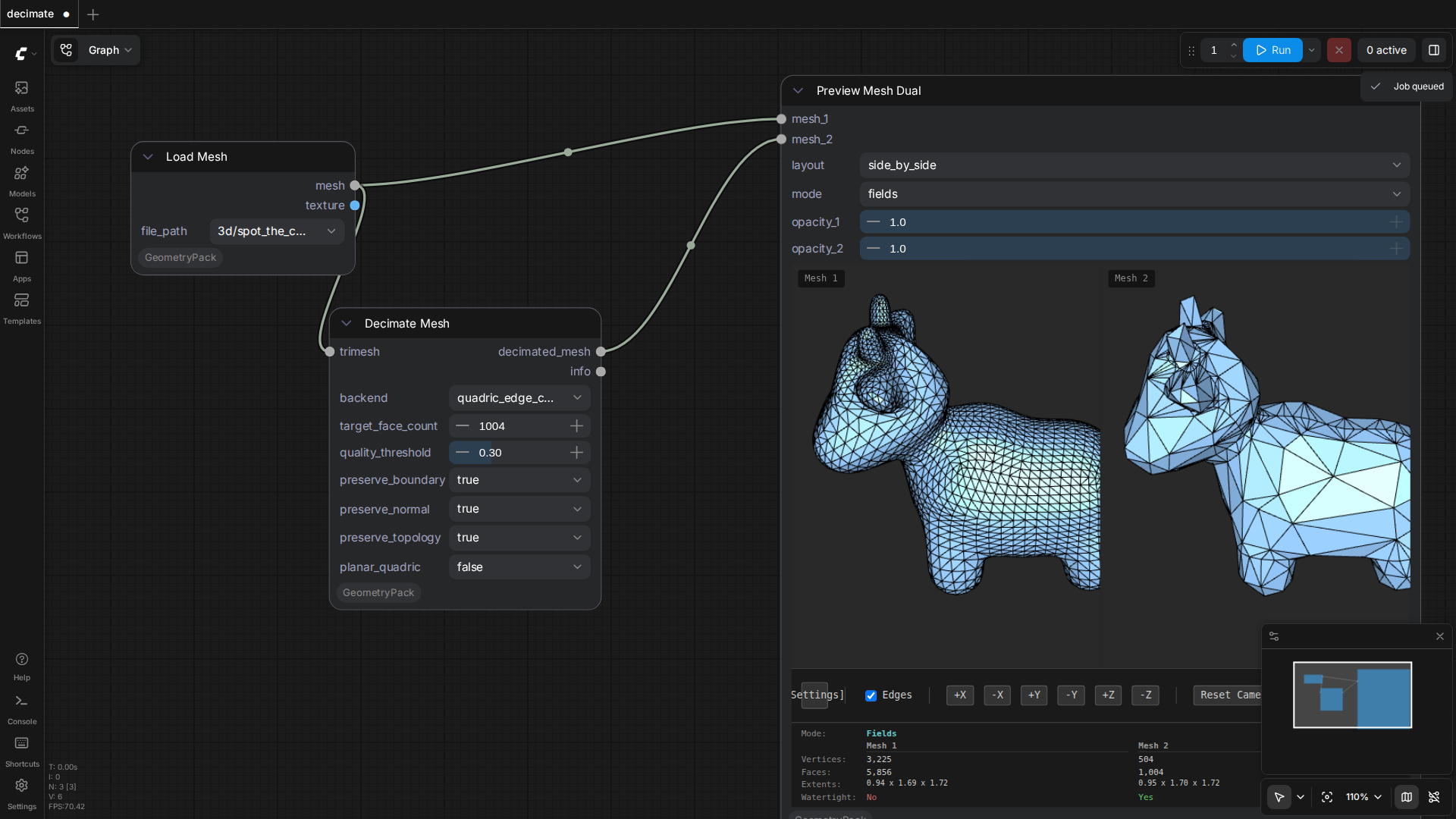Close the minimap panel
The width and height of the screenshot is (1456, 819).
(1440, 636)
